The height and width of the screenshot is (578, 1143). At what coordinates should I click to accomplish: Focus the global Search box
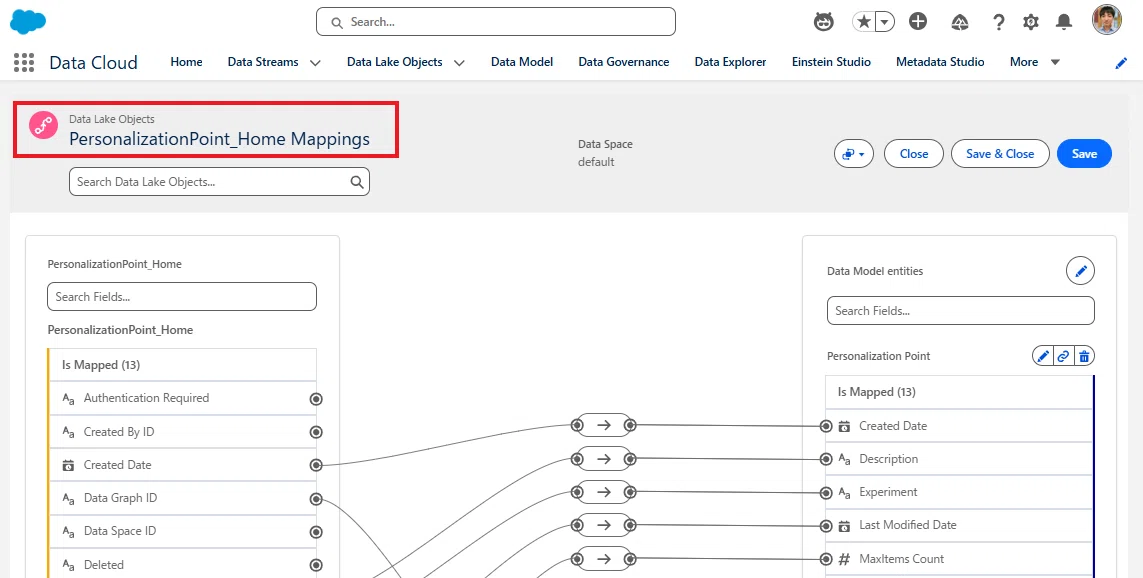coord(496,22)
